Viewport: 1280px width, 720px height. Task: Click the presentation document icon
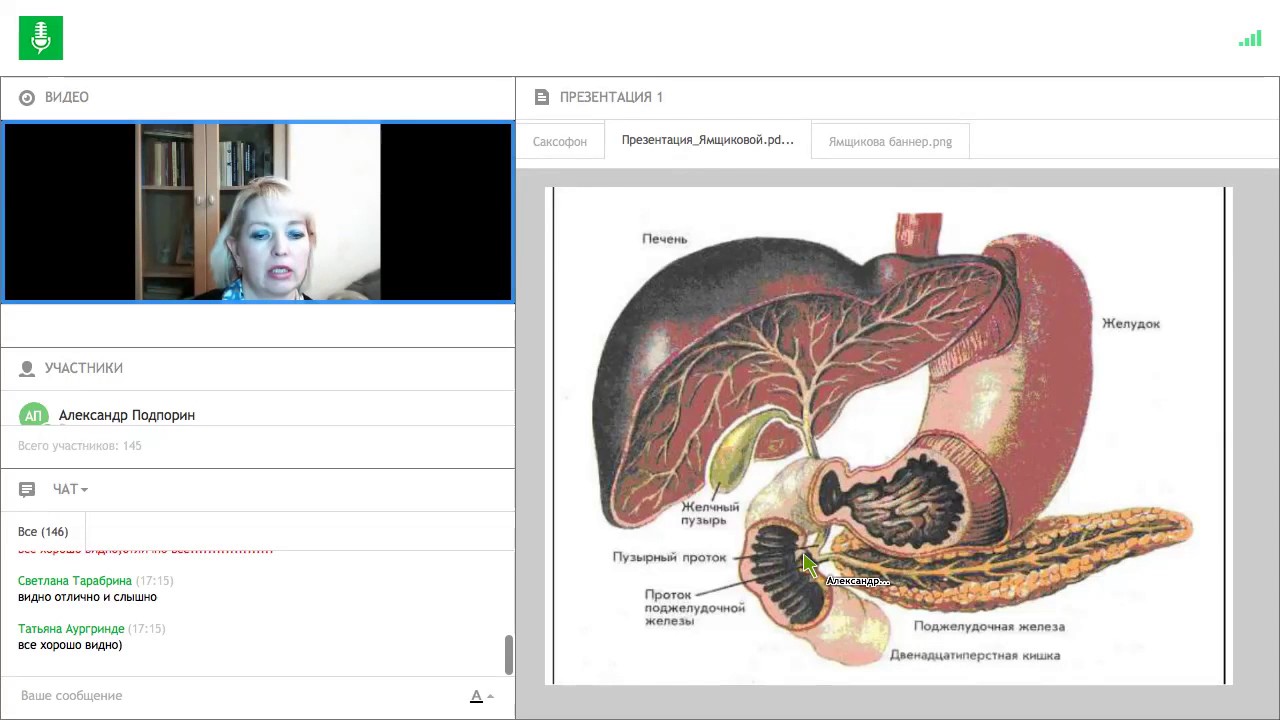point(542,97)
